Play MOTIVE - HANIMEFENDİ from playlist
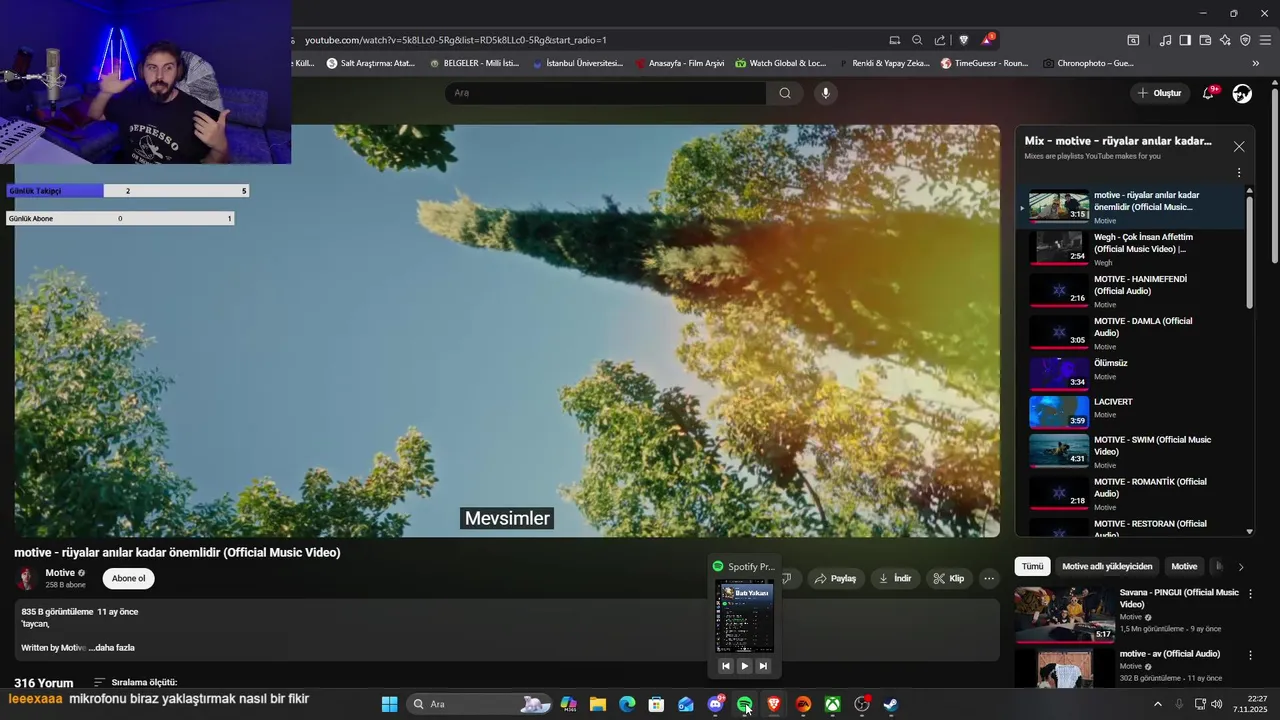1280x720 pixels. [x=1130, y=290]
